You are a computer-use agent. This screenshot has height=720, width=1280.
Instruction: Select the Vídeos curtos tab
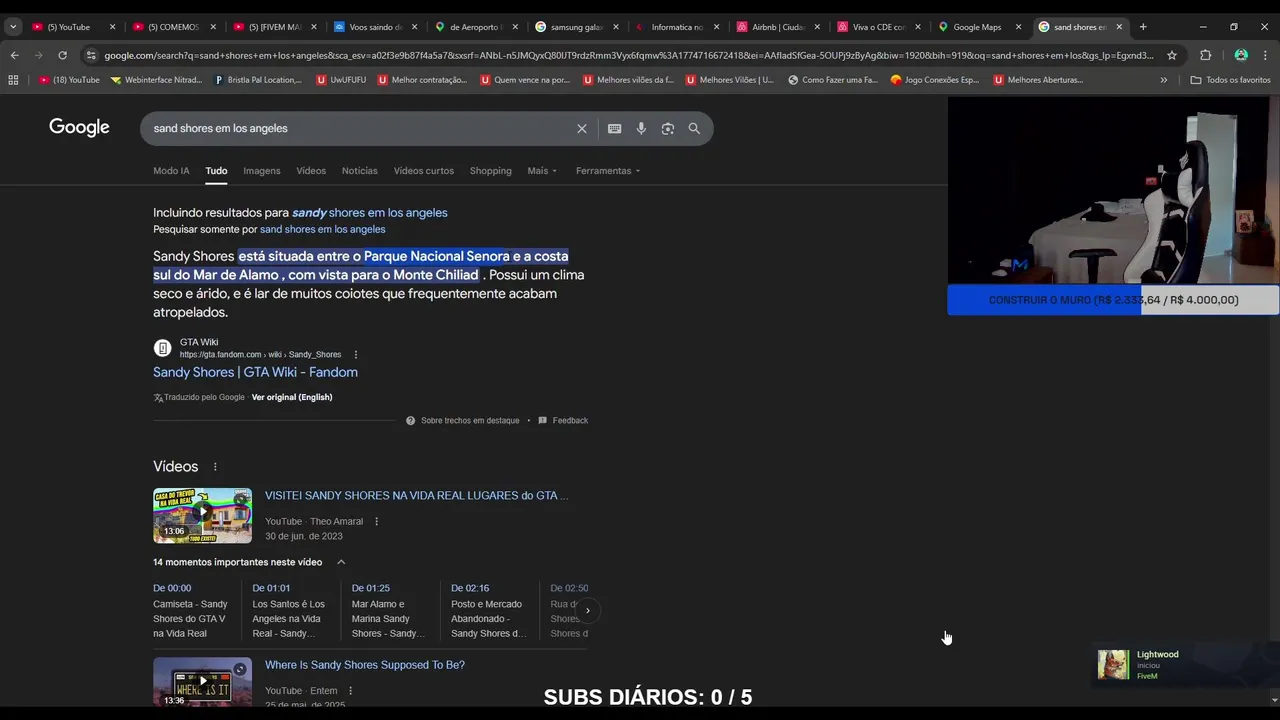(424, 171)
